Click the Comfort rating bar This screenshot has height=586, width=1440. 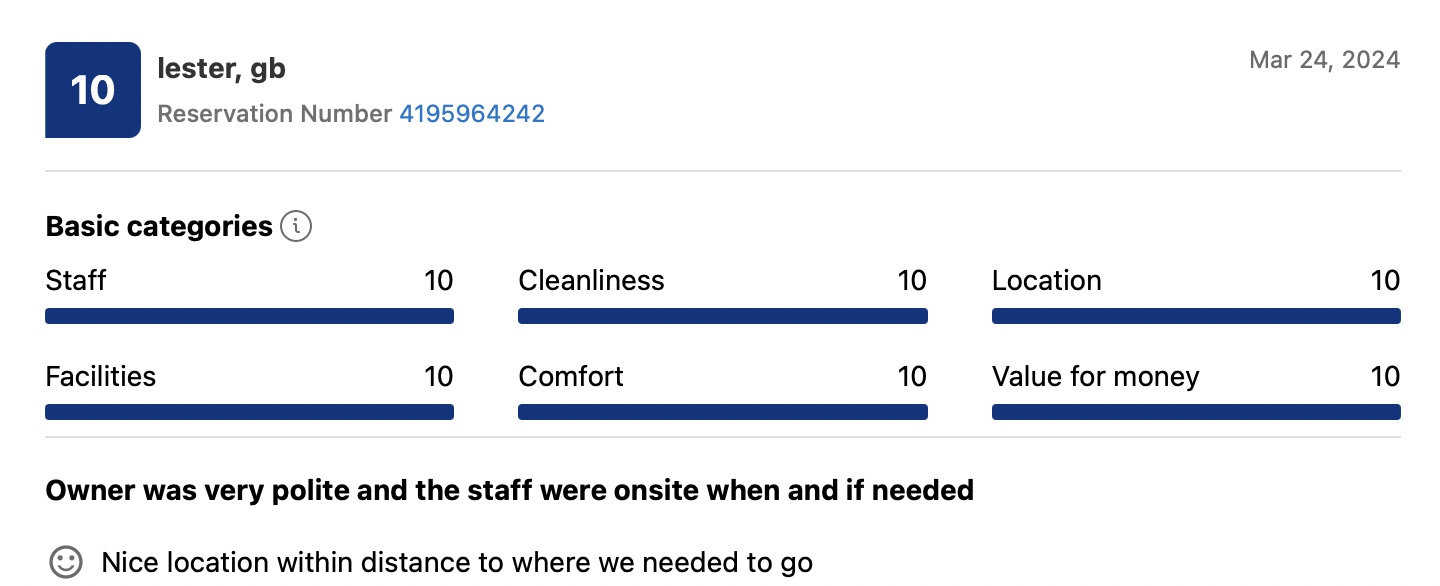723,412
